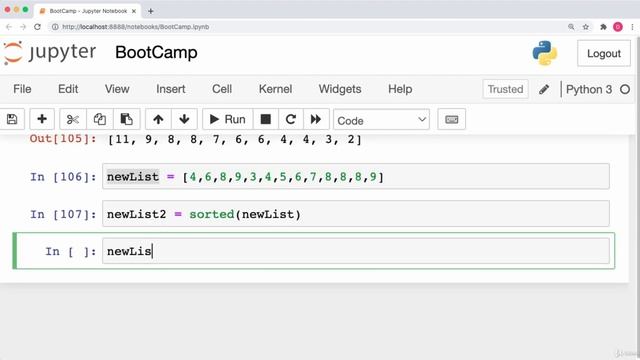This screenshot has width=640, height=360.
Task: Go back in browser history
Action: click(x=9, y=27)
